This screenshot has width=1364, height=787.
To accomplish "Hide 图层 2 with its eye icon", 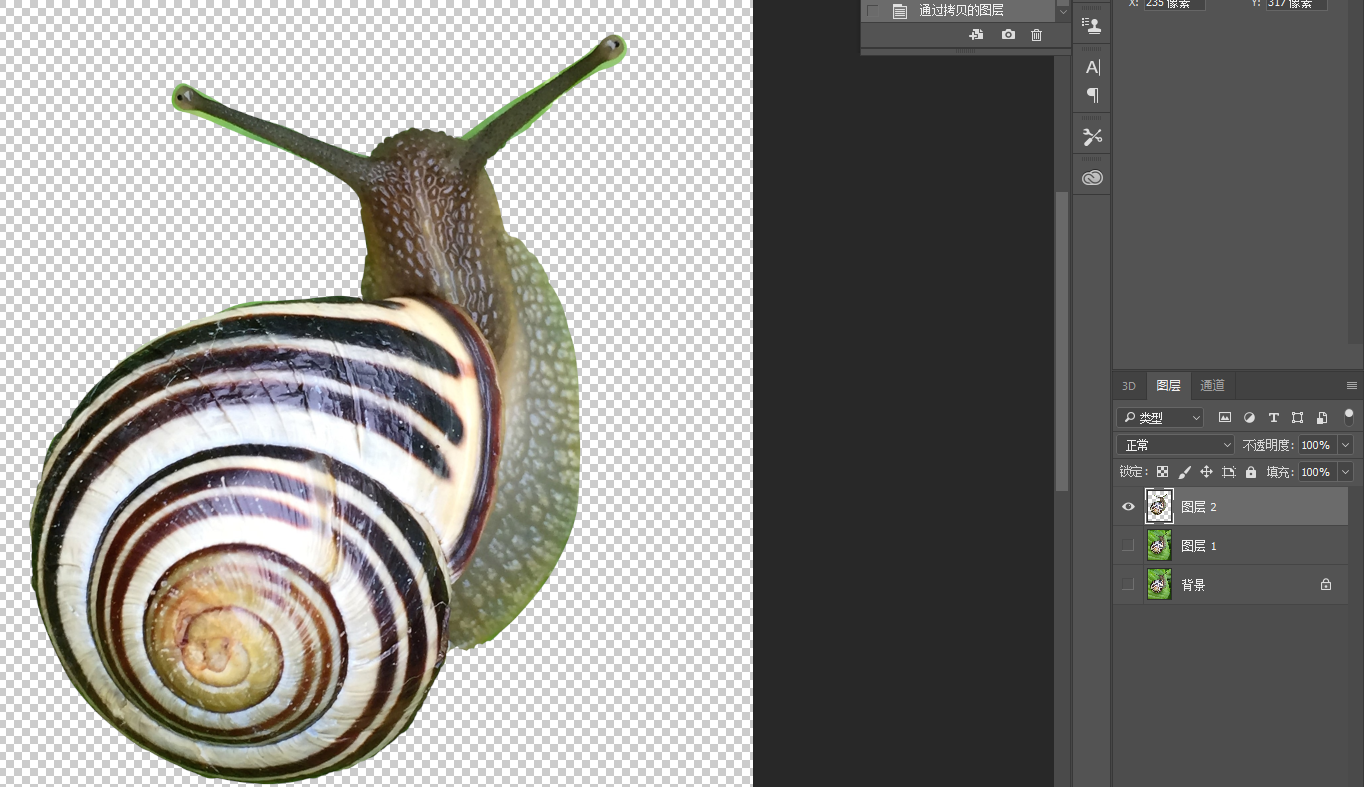I will tap(1128, 507).
